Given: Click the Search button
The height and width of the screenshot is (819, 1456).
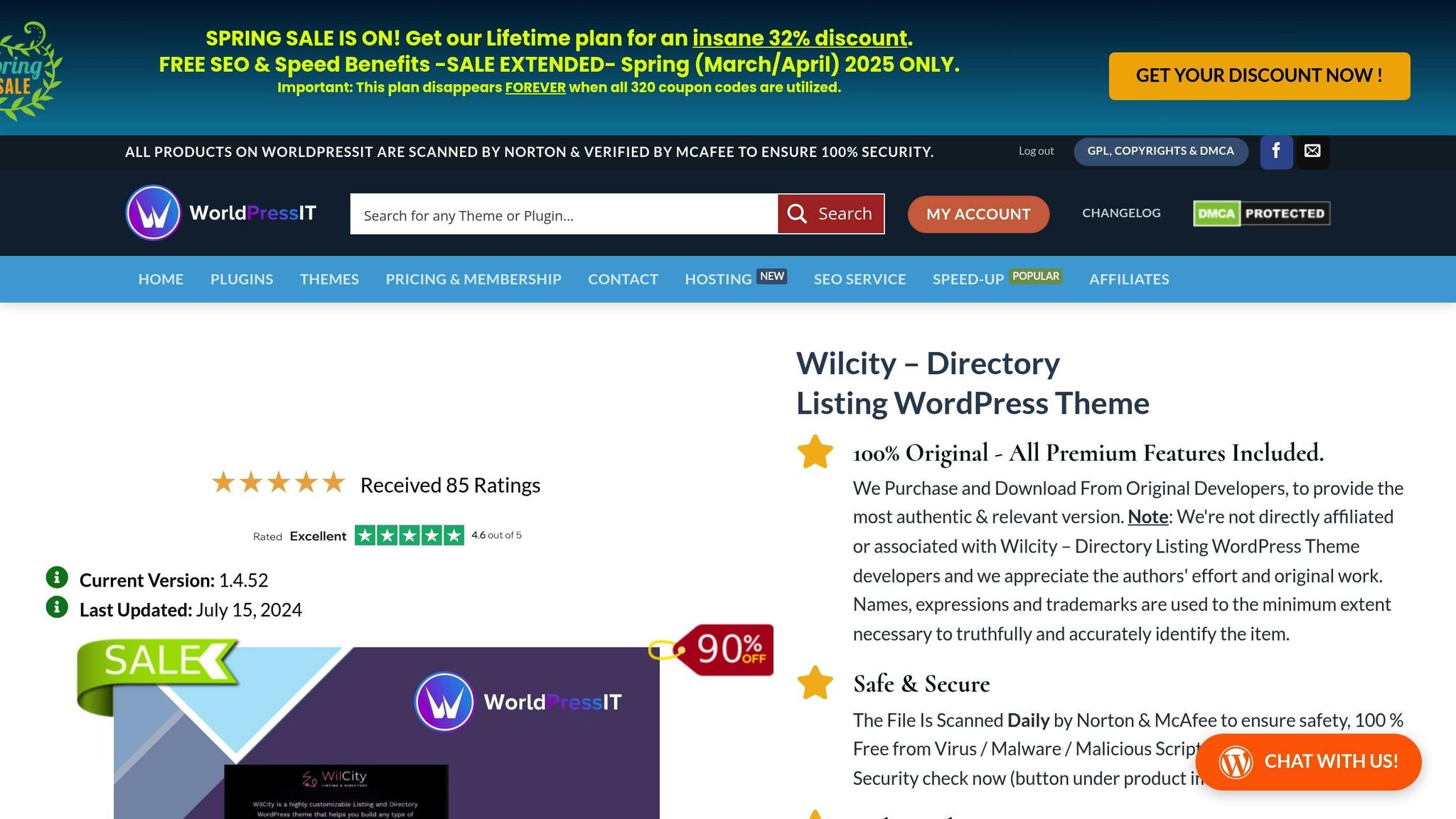Looking at the screenshot, I should 831,214.
